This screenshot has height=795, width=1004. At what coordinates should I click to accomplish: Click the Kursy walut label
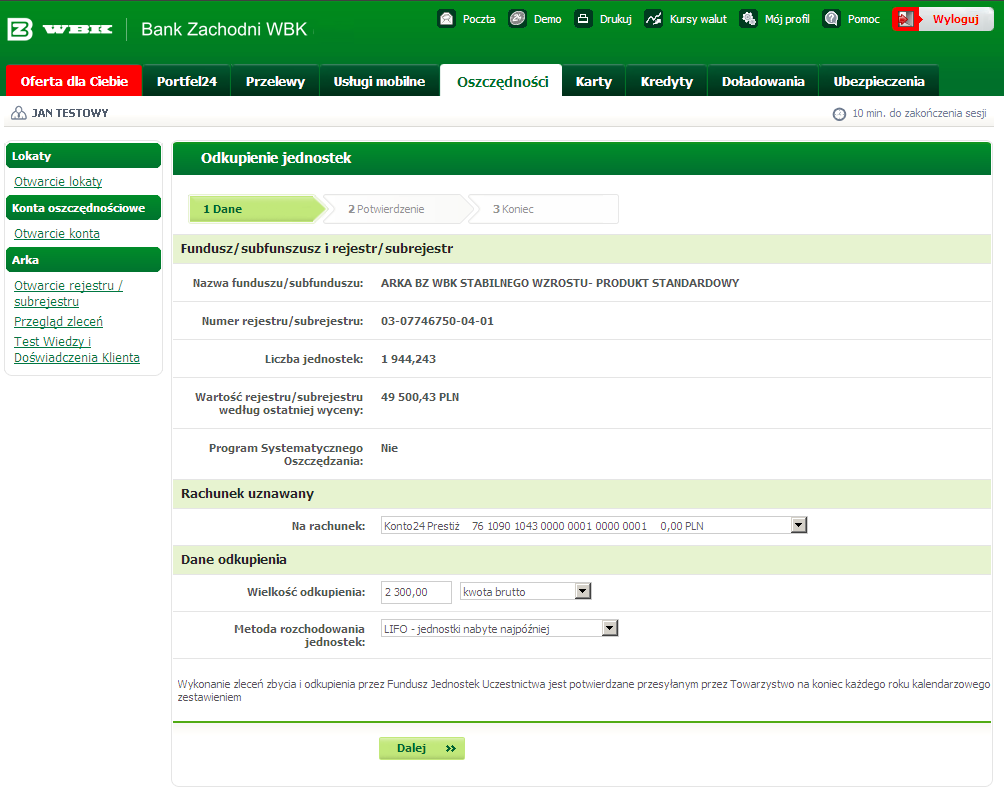point(698,19)
